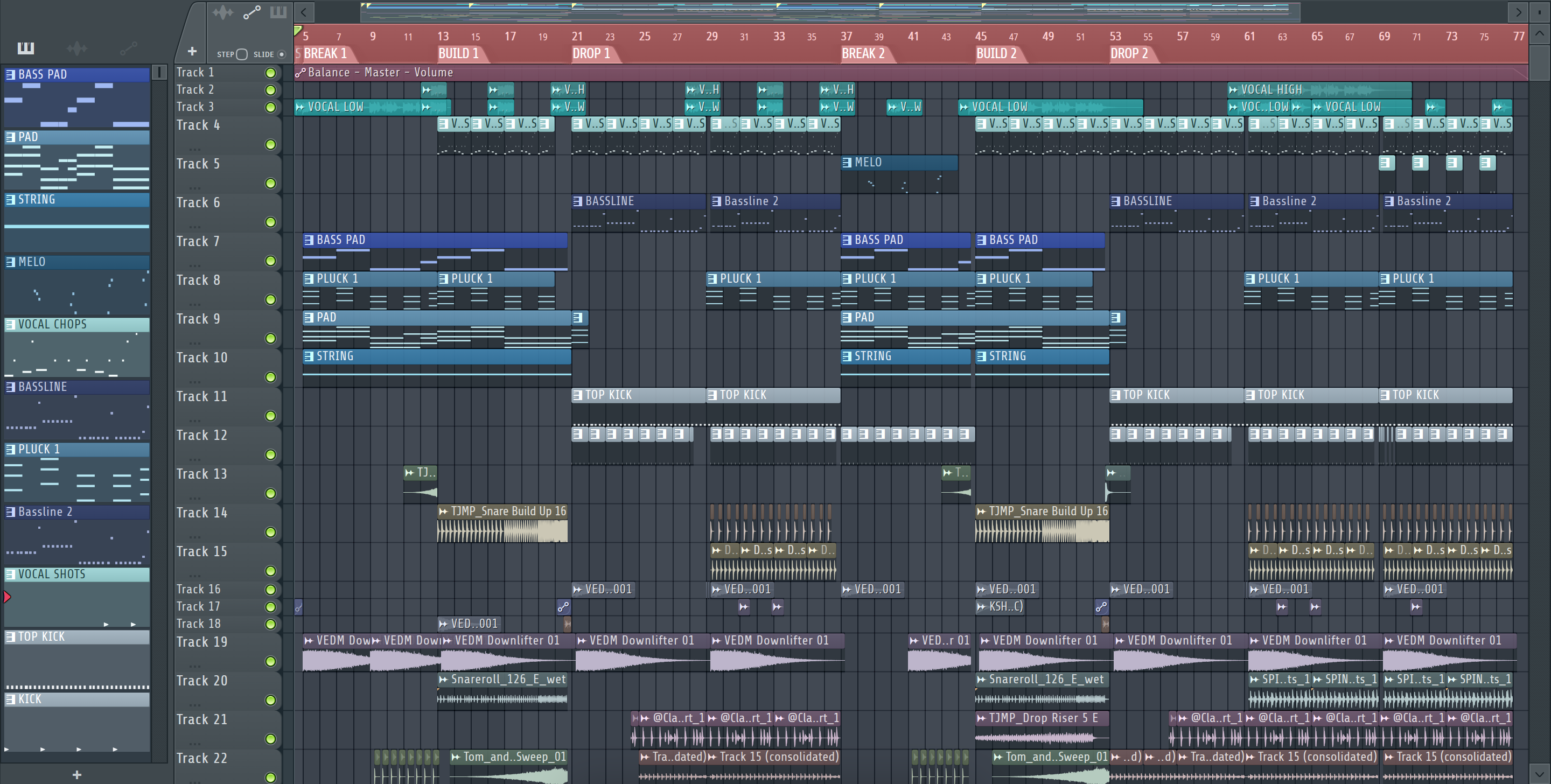Click the small square button in the top-right corner
Image resolution: width=1551 pixels, height=784 pixels.
1540,11
